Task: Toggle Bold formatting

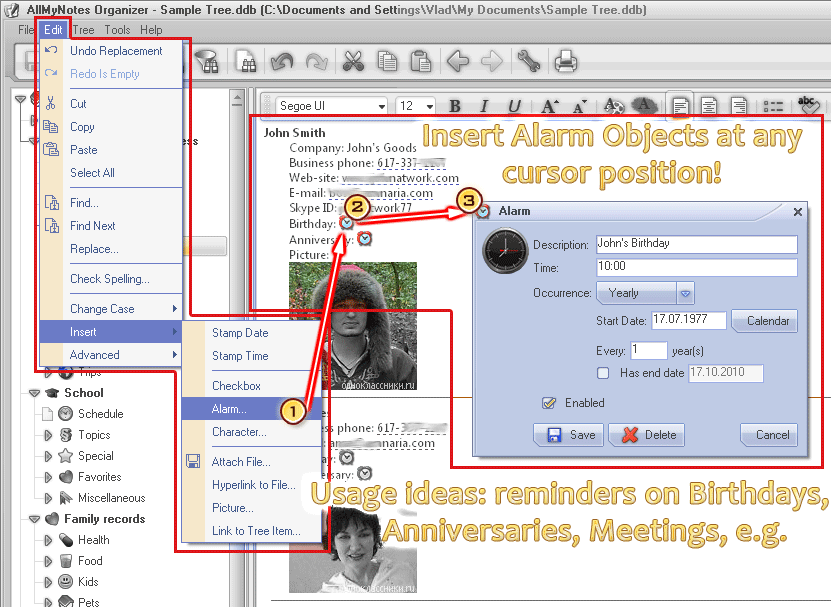Action: click(x=454, y=106)
